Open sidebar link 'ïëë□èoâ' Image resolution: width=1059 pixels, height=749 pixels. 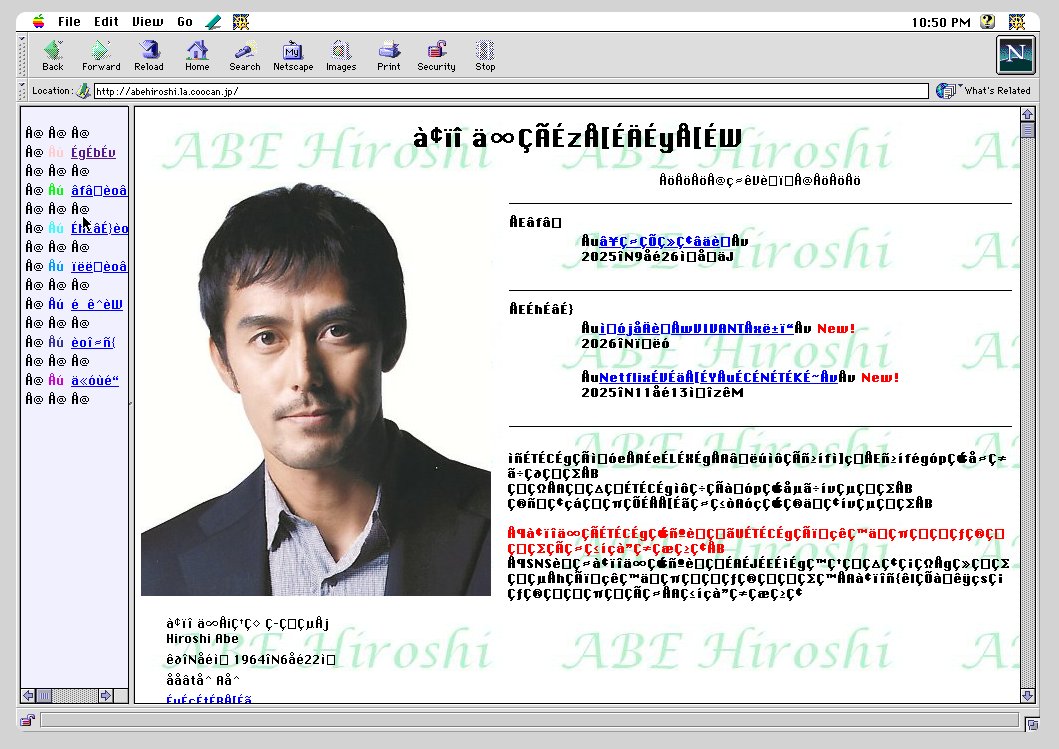(x=99, y=266)
